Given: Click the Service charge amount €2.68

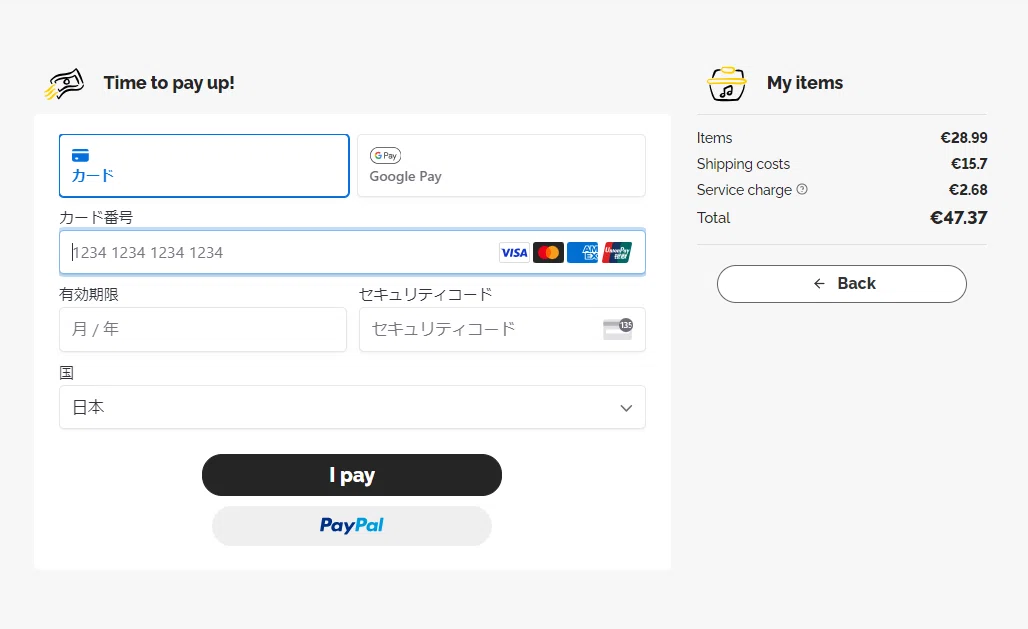Looking at the screenshot, I should 968,190.
